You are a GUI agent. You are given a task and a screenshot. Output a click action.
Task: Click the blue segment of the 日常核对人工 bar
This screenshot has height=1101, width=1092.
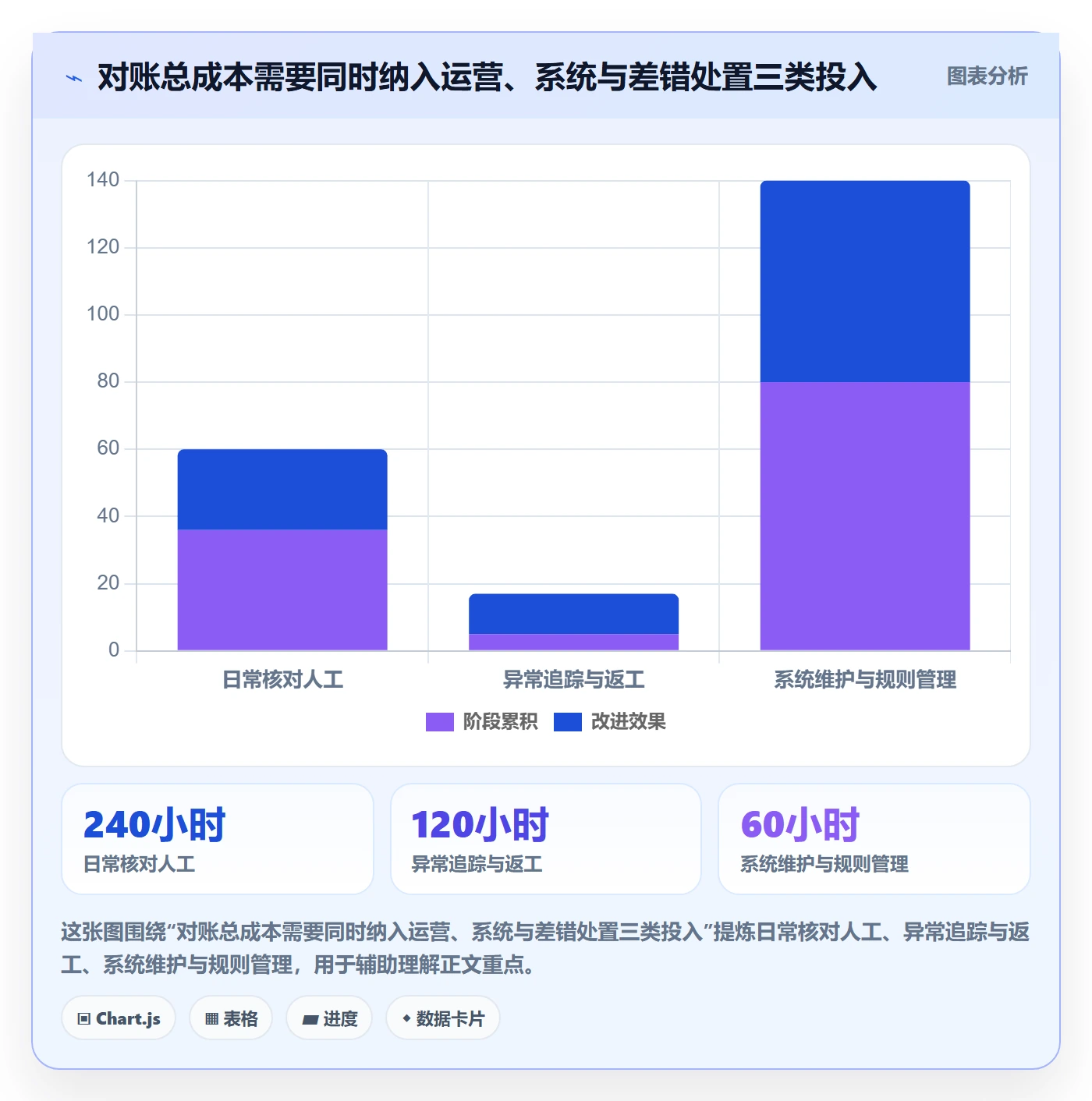tap(282, 490)
